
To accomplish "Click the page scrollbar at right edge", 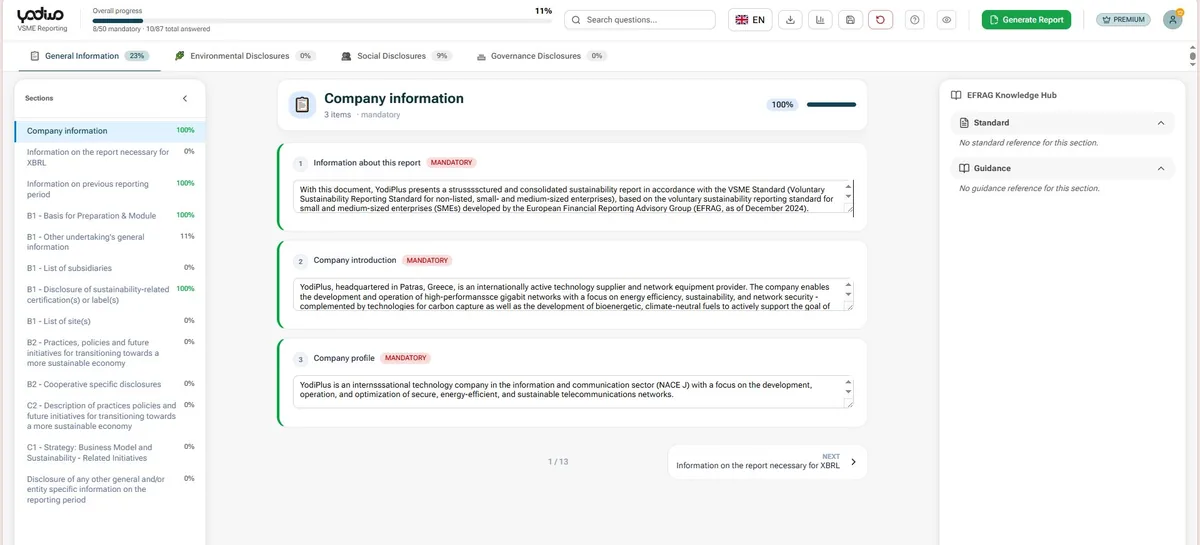I will [1193, 57].
